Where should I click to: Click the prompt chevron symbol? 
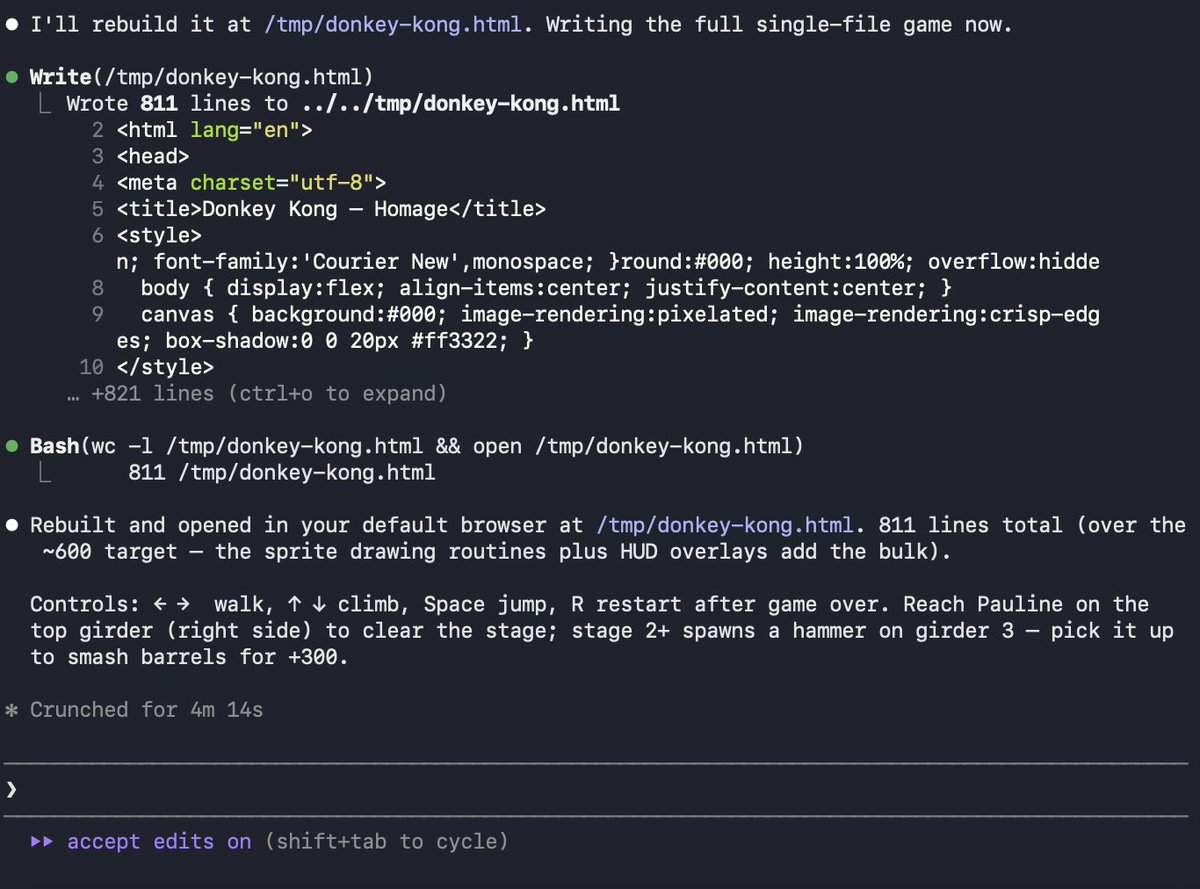[11, 790]
